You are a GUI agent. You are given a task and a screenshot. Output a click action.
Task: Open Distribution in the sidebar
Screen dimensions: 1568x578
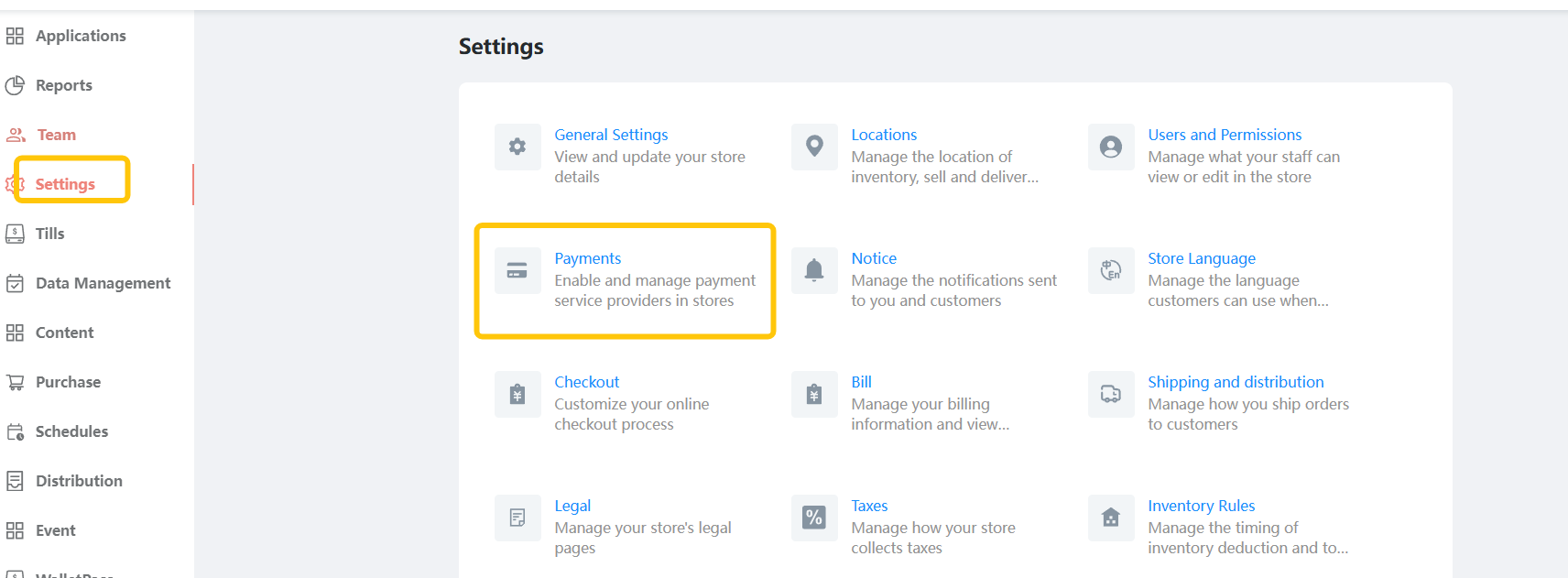tap(79, 481)
